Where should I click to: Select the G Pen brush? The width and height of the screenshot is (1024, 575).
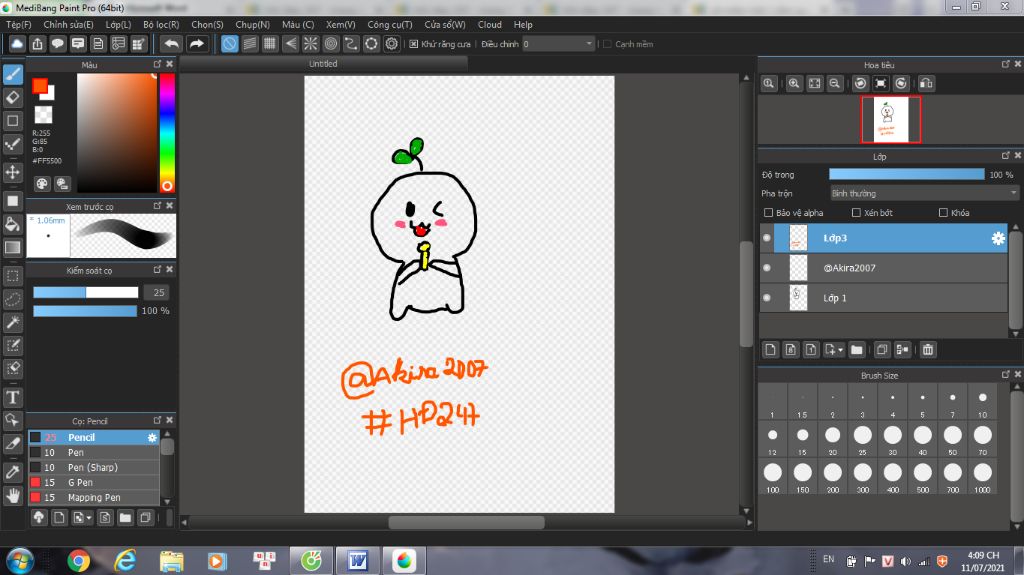(x=94, y=482)
